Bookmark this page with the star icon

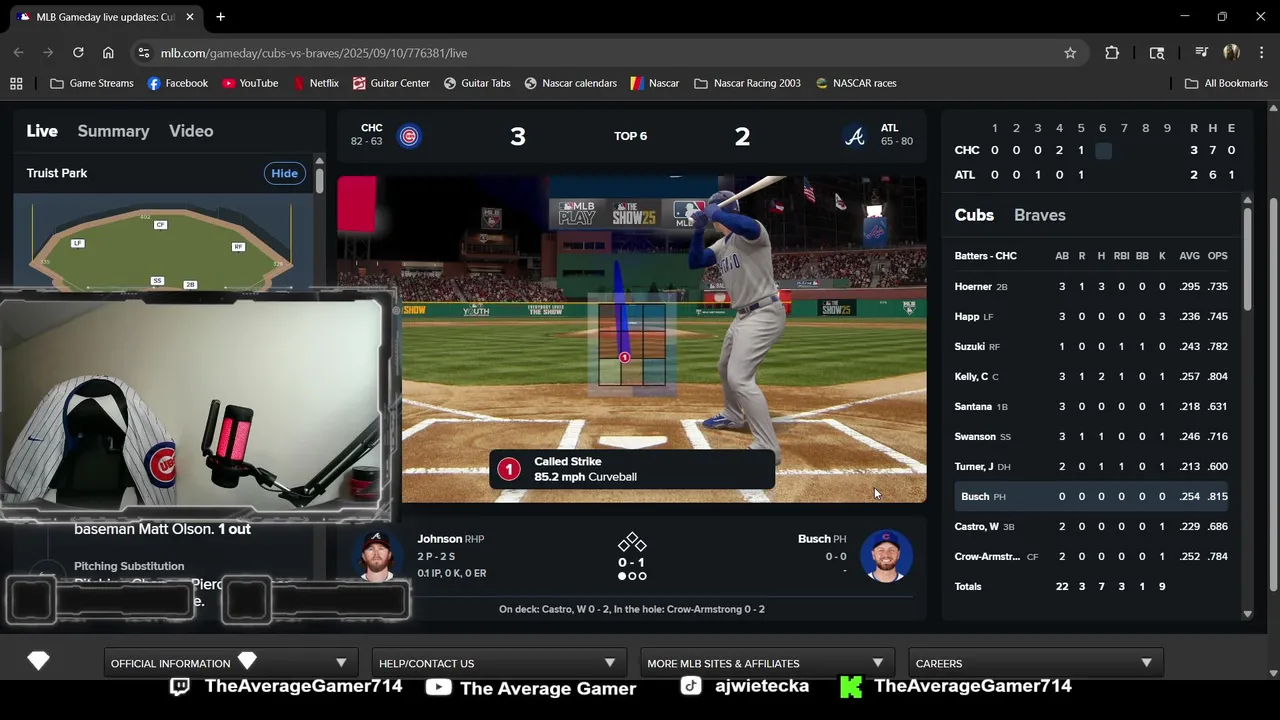(1070, 53)
